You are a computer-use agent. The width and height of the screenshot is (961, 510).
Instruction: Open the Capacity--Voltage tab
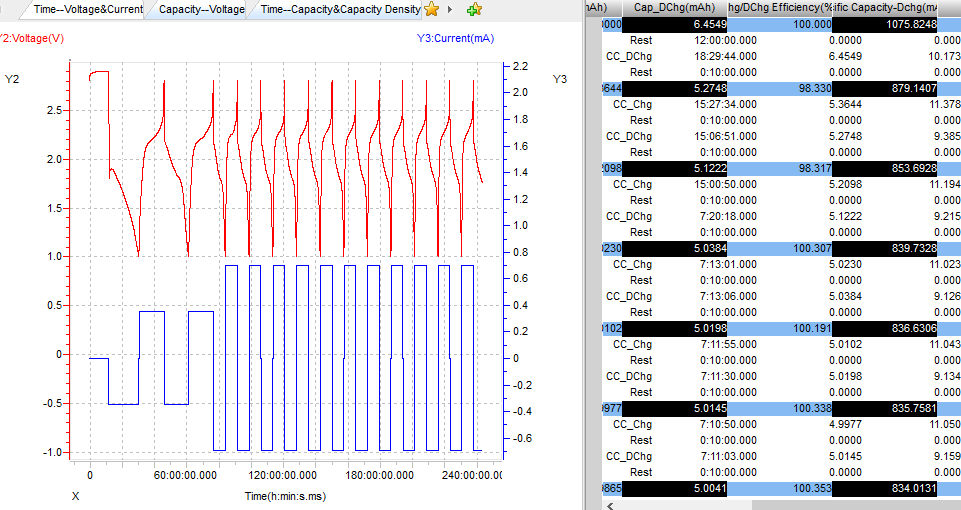pos(202,9)
